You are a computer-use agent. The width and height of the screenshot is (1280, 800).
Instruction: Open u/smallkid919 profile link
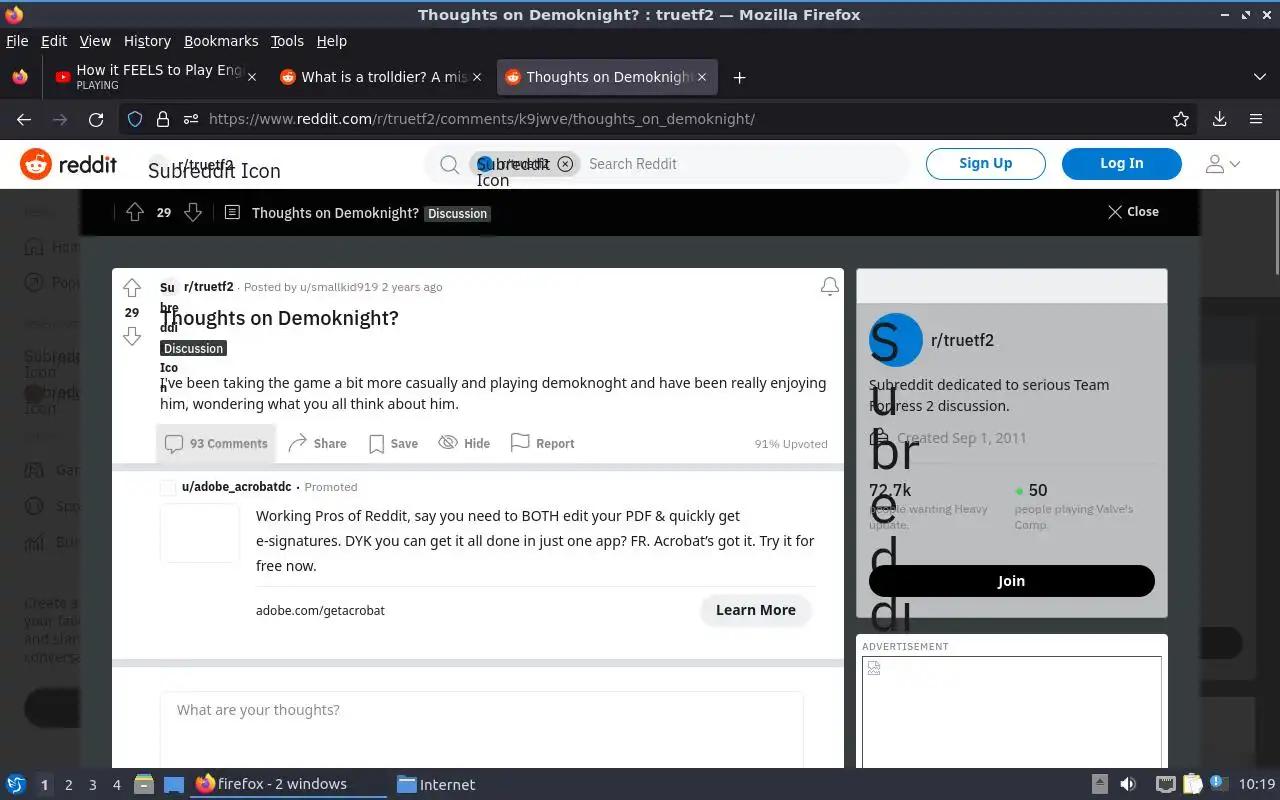339,287
